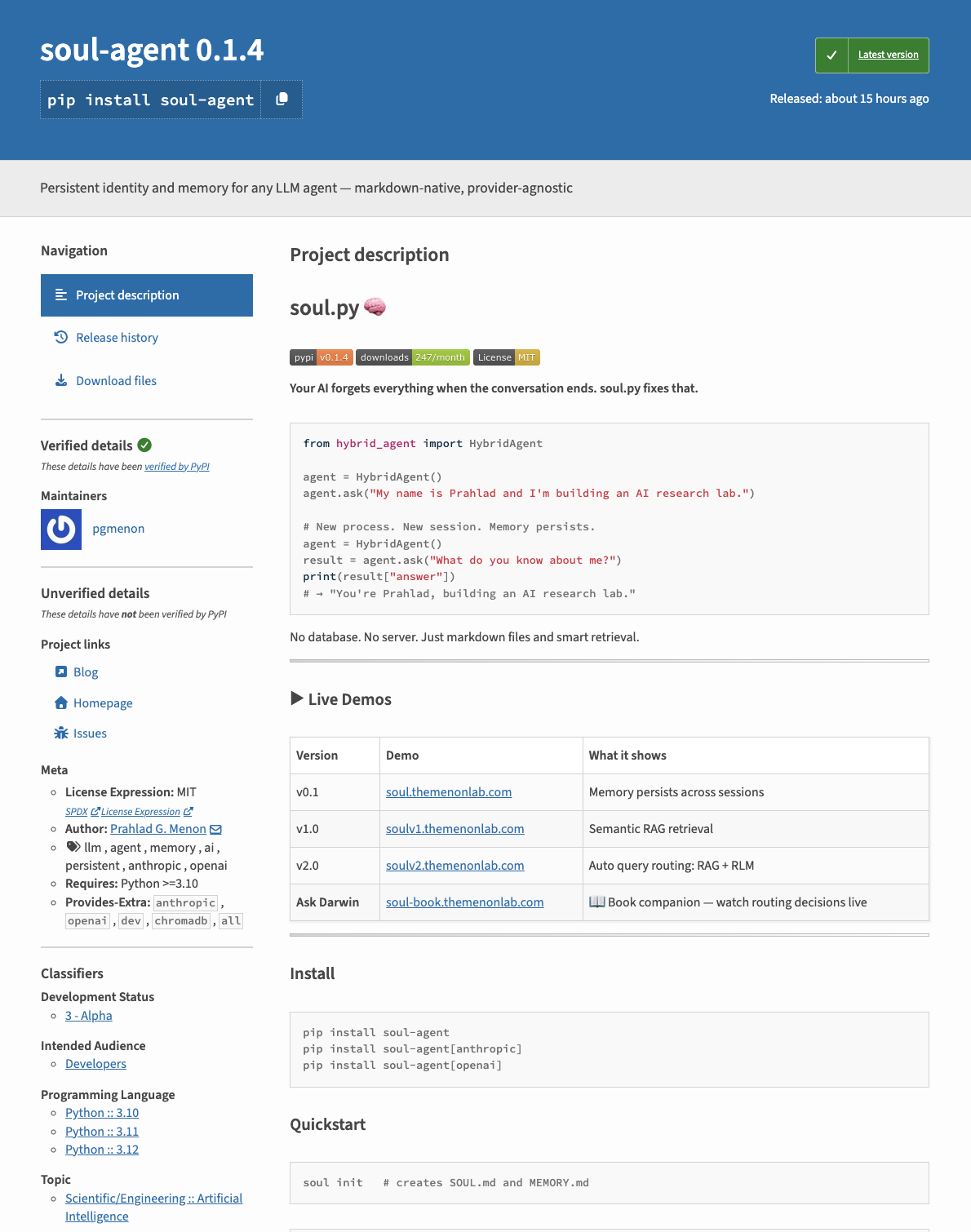
Task: Select the Project description tab
Action: 147,295
